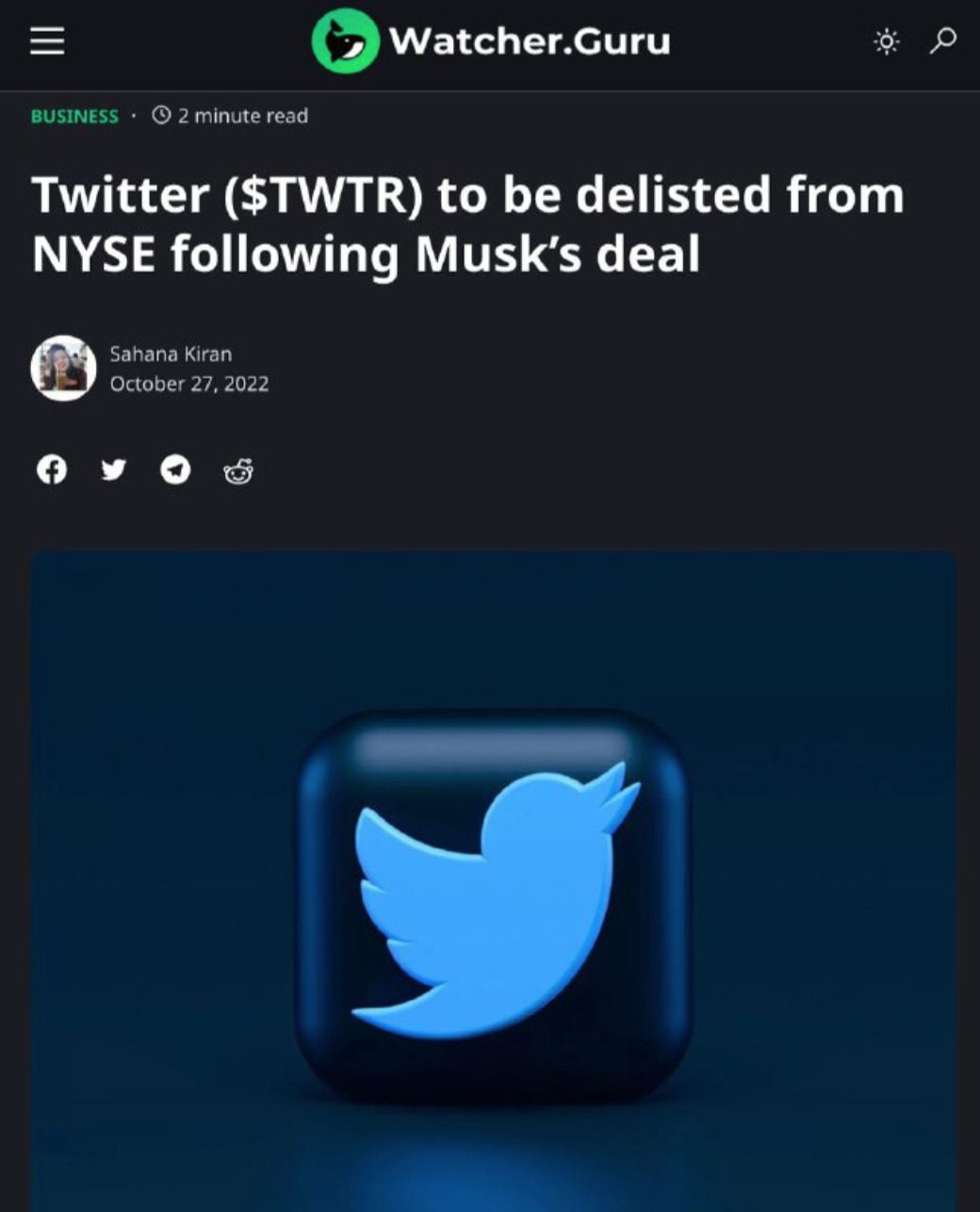Share the article on Twitter
Image resolution: width=980 pixels, height=1212 pixels.
(x=113, y=469)
